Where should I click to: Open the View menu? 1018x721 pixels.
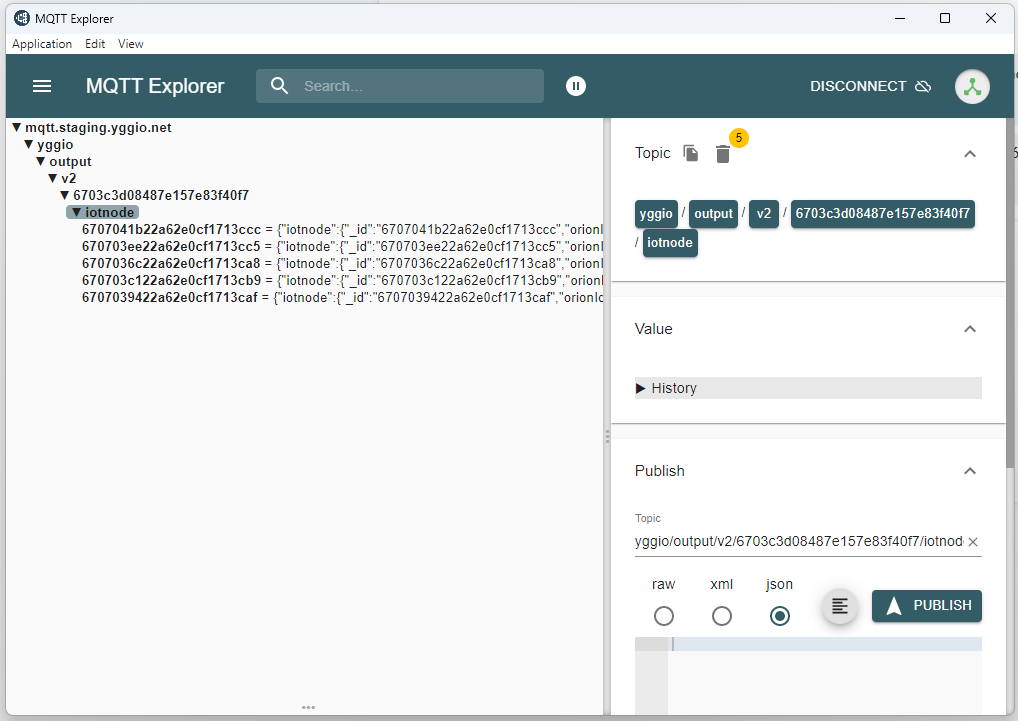tap(130, 43)
